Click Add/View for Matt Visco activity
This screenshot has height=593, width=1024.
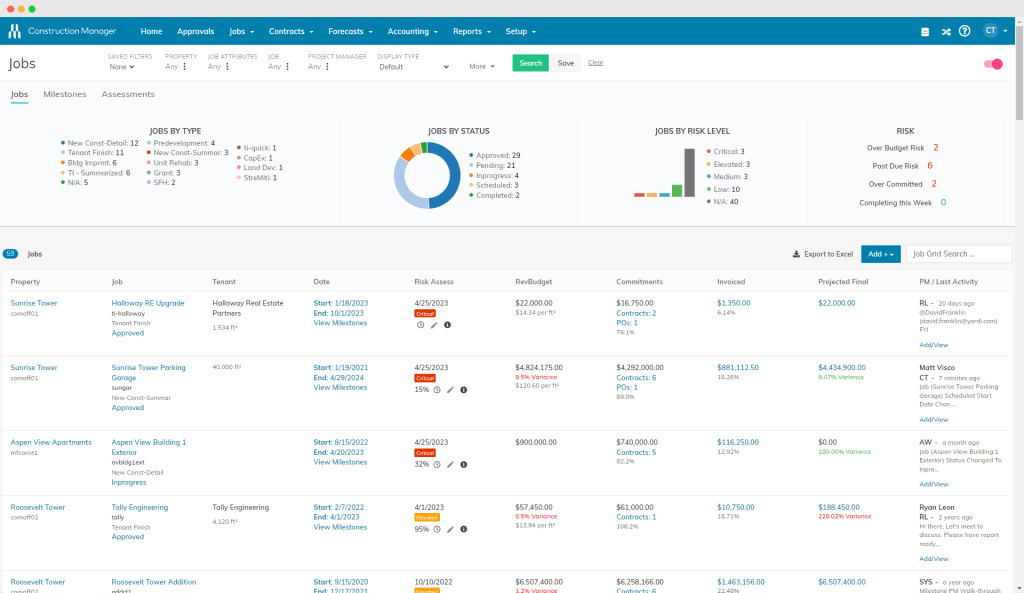tap(933, 420)
